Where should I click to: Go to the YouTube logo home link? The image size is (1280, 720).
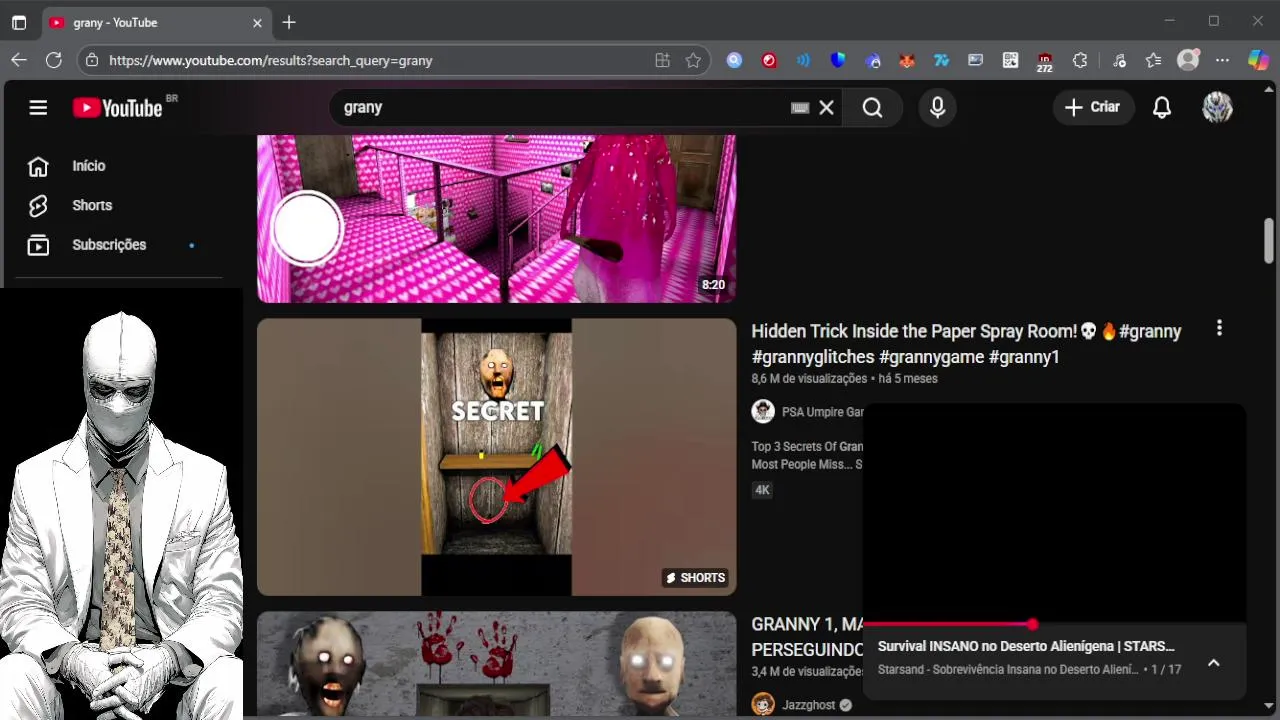tap(117, 107)
